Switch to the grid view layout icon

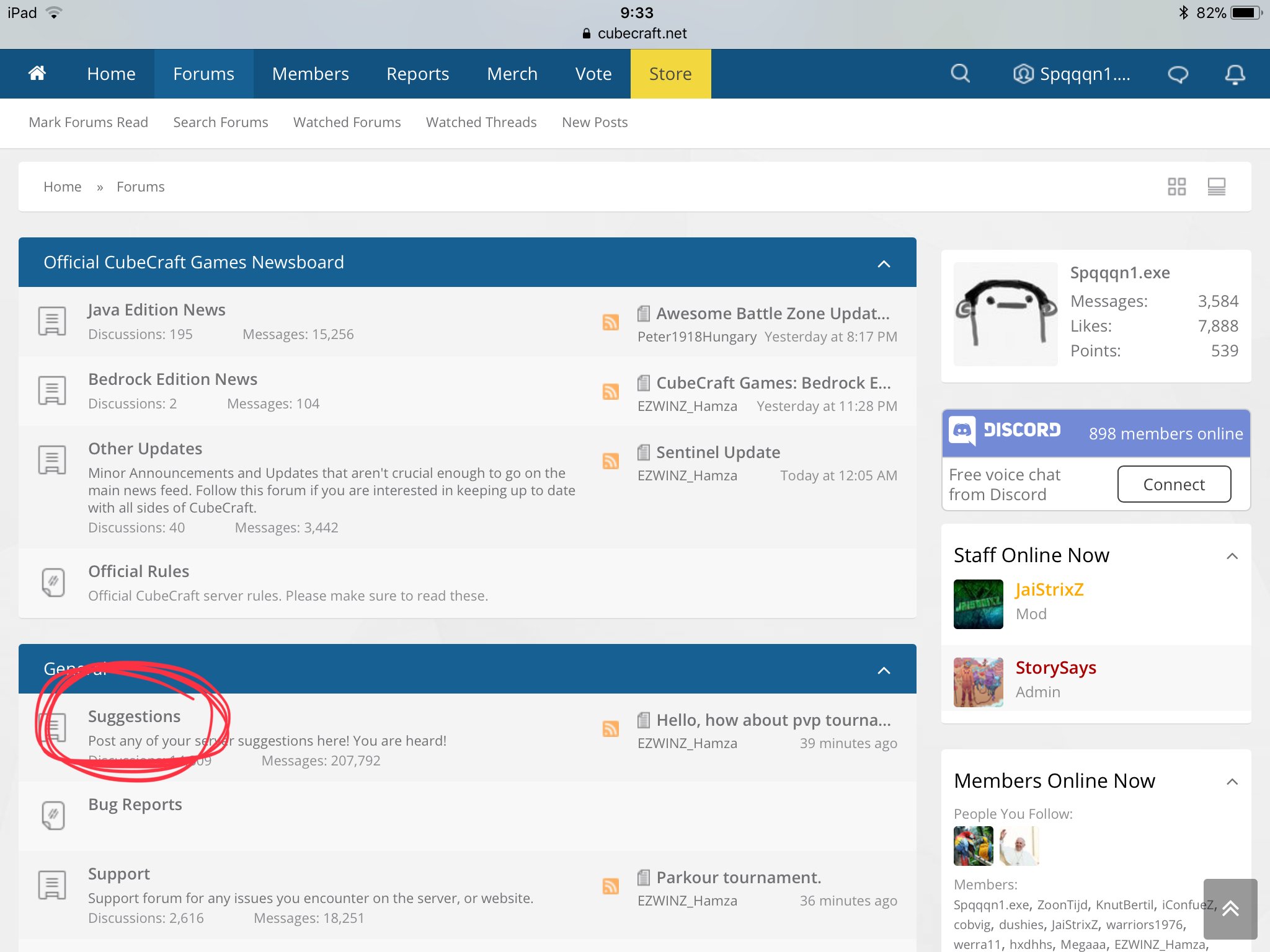point(1176,187)
